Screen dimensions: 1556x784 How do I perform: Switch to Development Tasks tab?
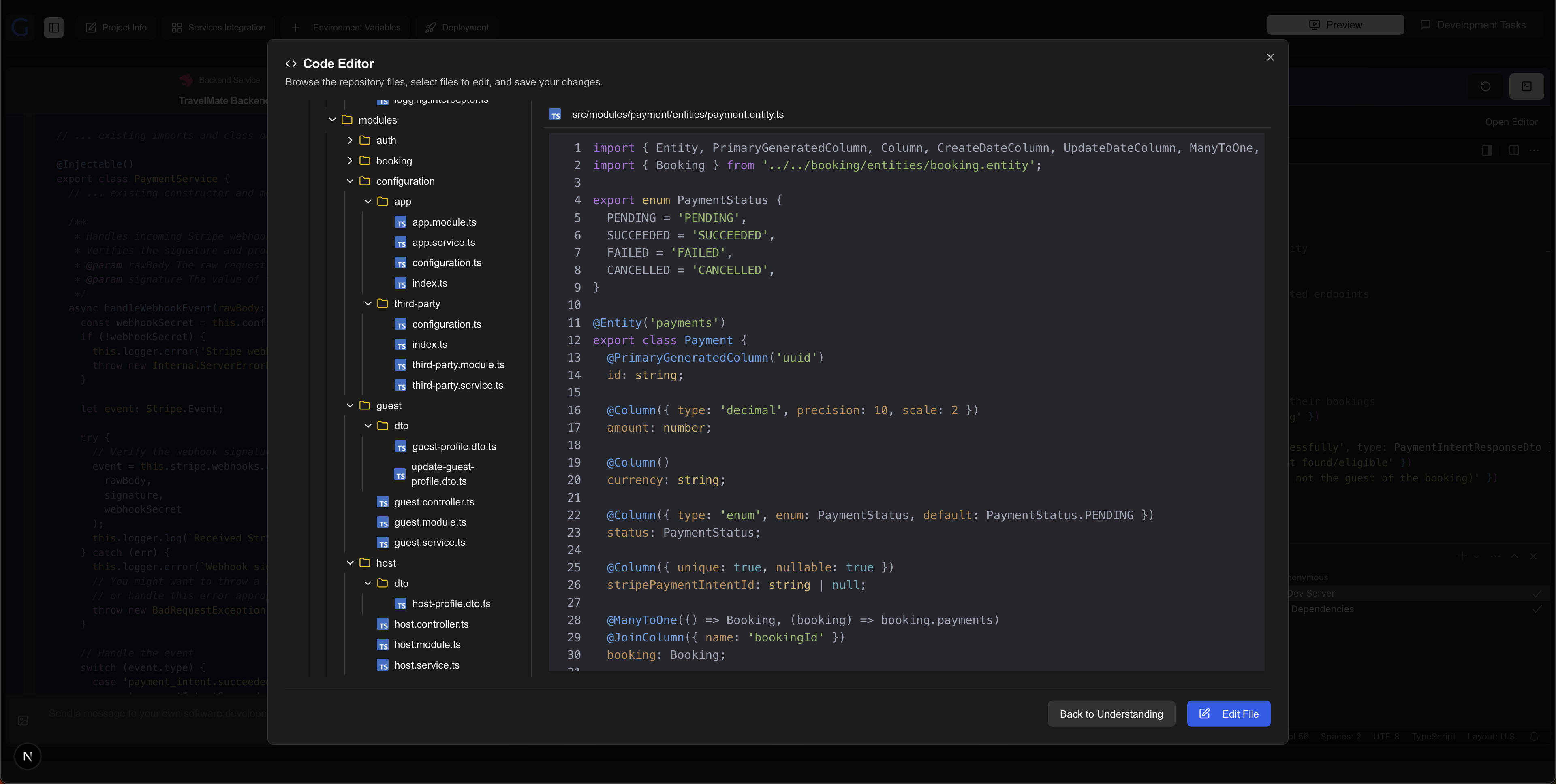pos(1473,25)
